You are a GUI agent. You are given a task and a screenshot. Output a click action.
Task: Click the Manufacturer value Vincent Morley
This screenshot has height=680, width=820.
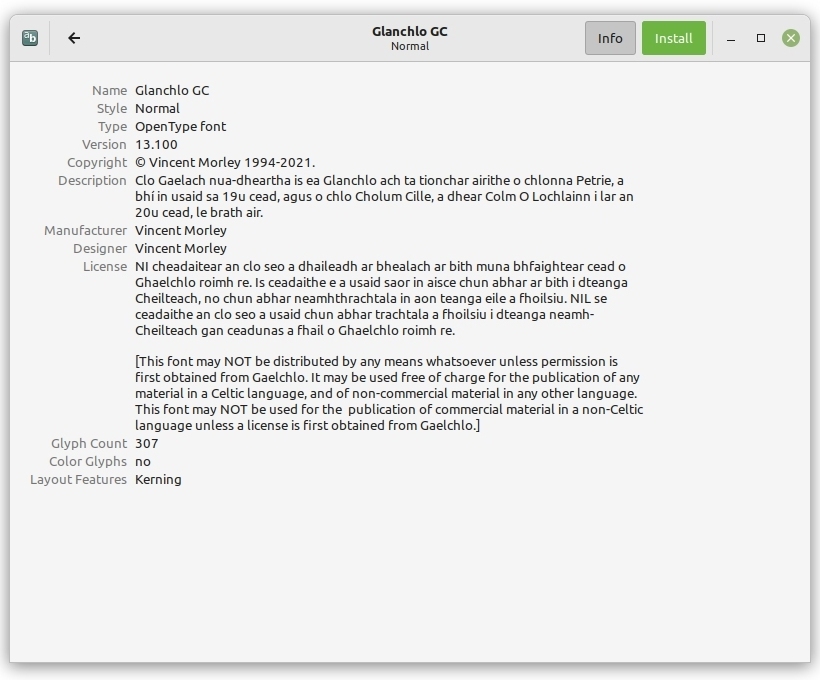tap(181, 231)
